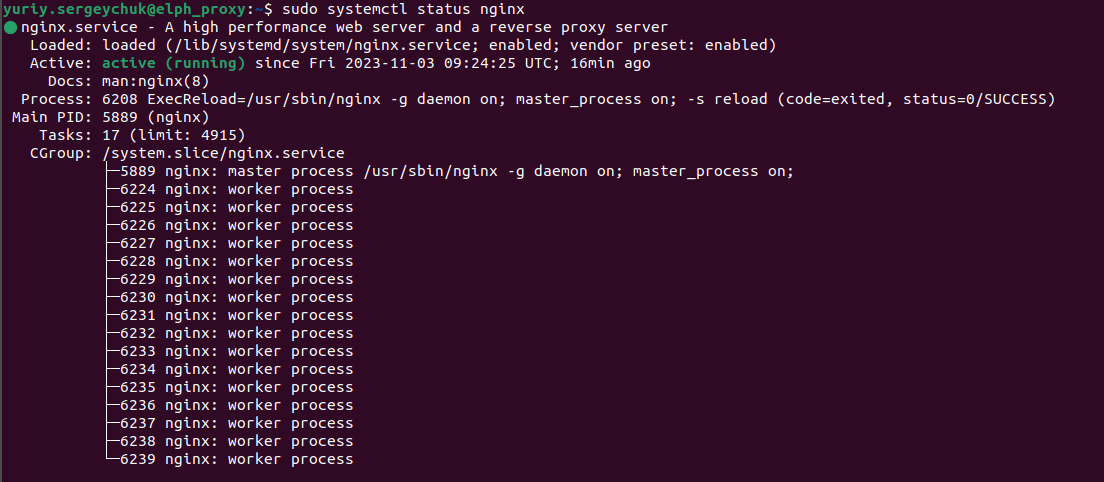The width and height of the screenshot is (1104, 482).
Task: Select the last worker process 6239
Action: pos(236,459)
